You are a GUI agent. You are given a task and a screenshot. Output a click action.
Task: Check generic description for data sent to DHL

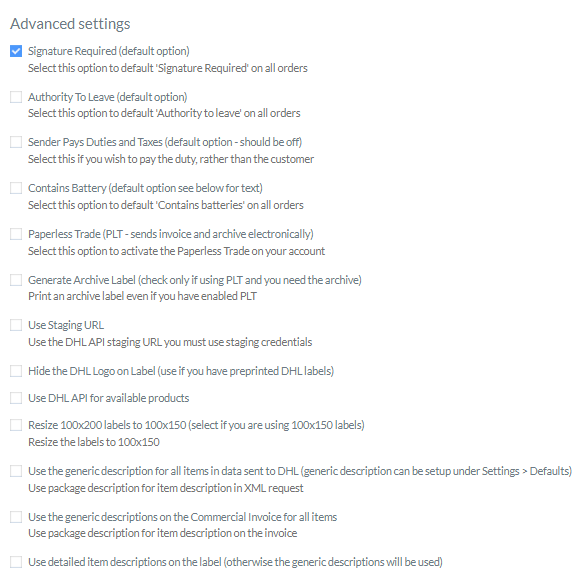[16, 471]
